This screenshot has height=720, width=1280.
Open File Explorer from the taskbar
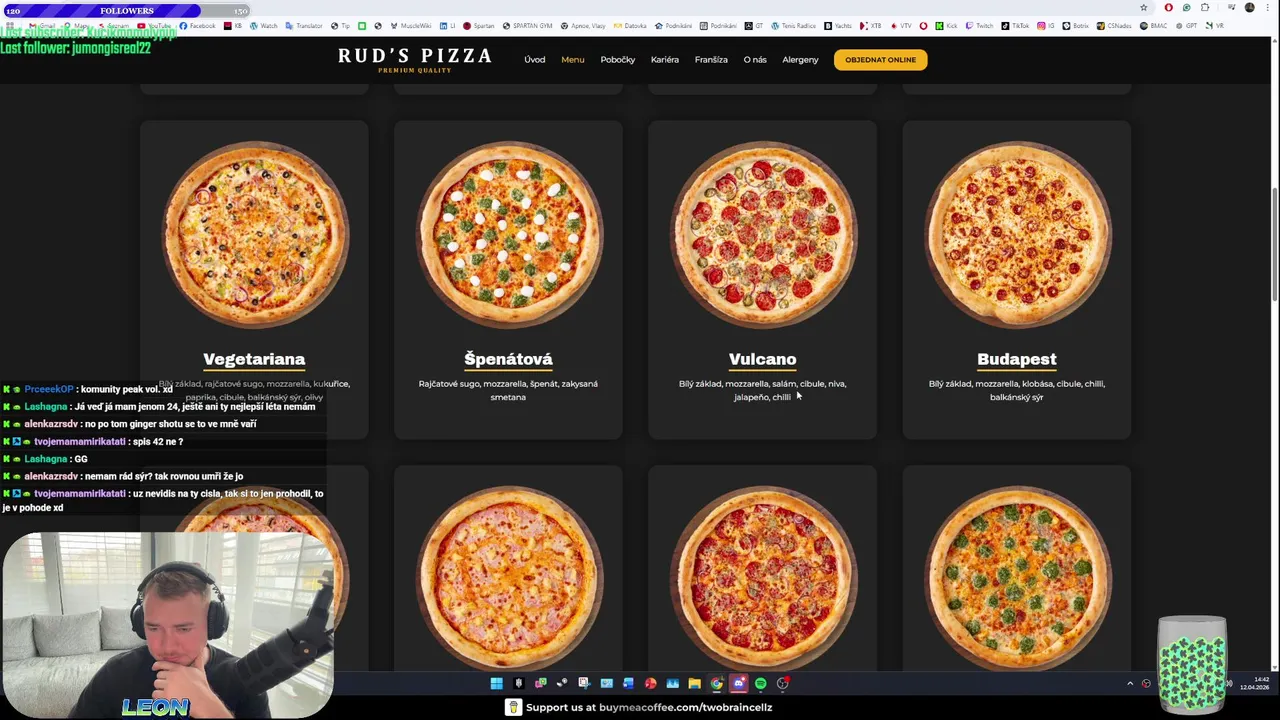click(x=694, y=684)
